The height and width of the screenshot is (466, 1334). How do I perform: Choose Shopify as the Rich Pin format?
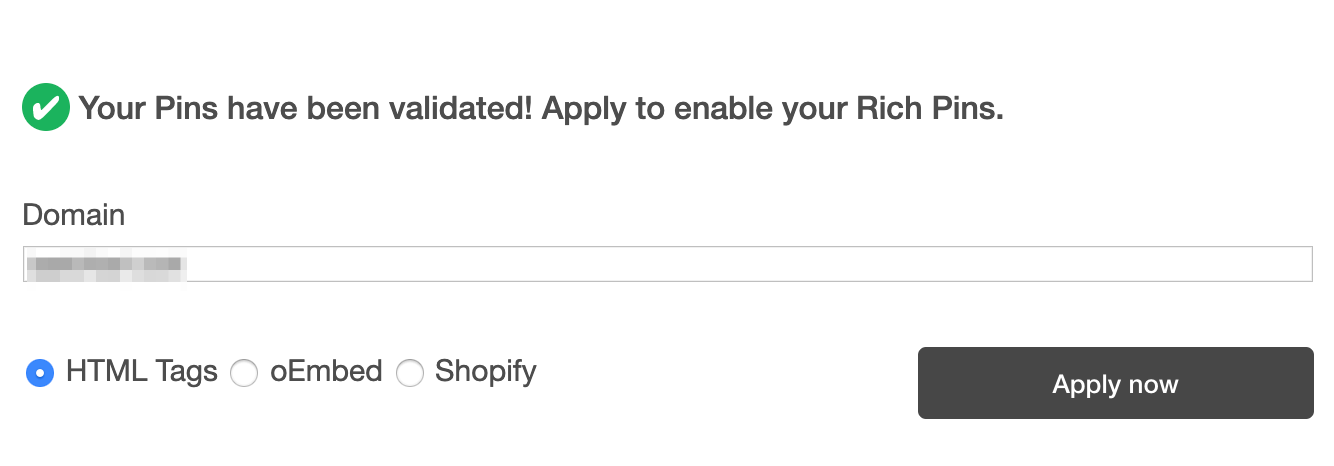(x=410, y=373)
